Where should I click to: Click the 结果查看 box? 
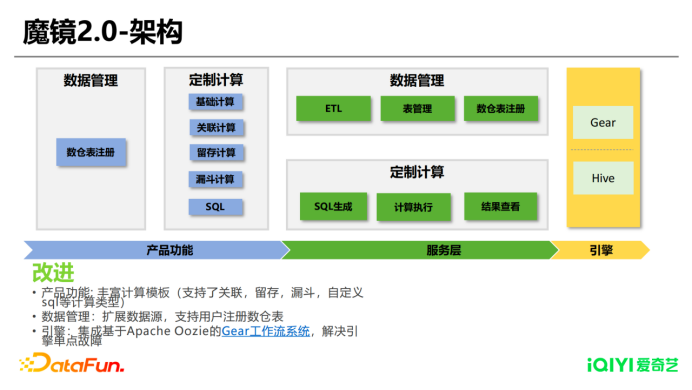500,206
